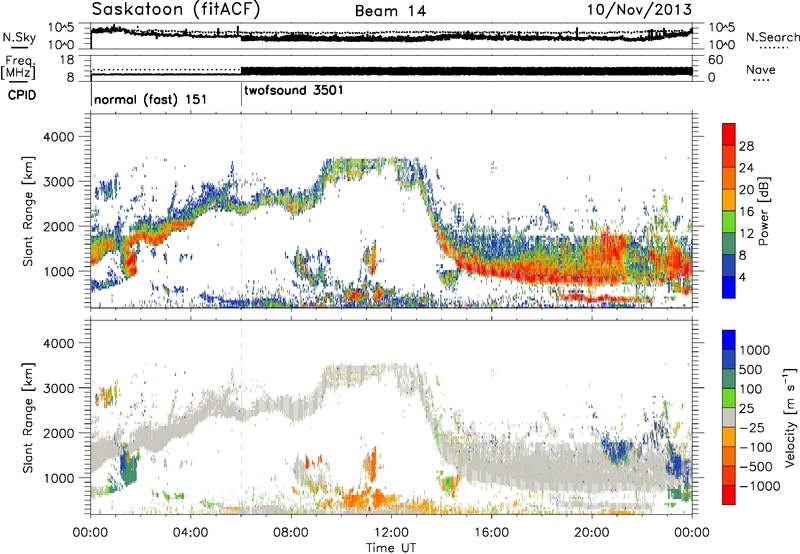Click the 'Velocity [m s-1]' colorbar label
Image resolution: width=800 pixels, height=554 pixels.
click(x=790, y=417)
